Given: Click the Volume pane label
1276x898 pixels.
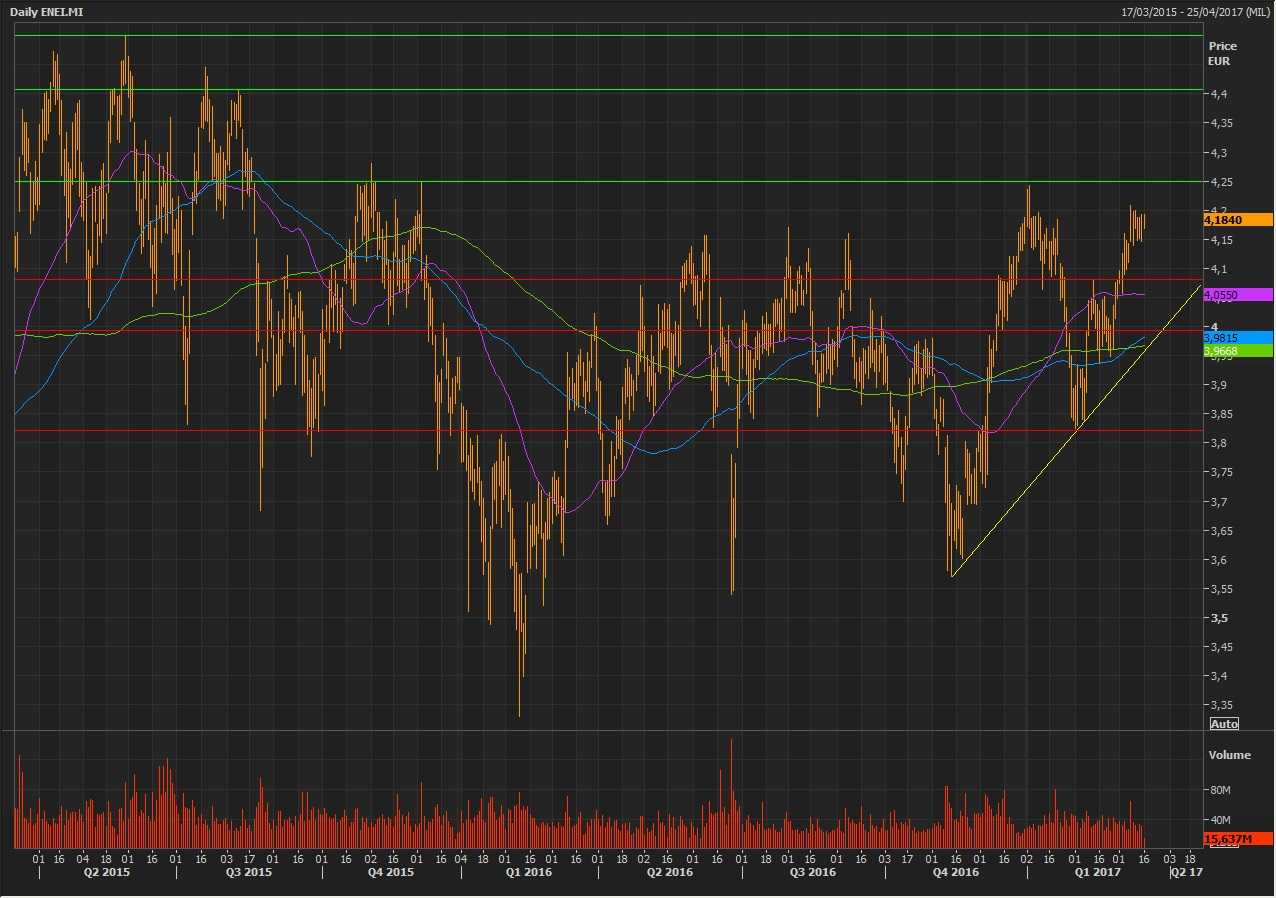Looking at the screenshot, I should 1229,755.
